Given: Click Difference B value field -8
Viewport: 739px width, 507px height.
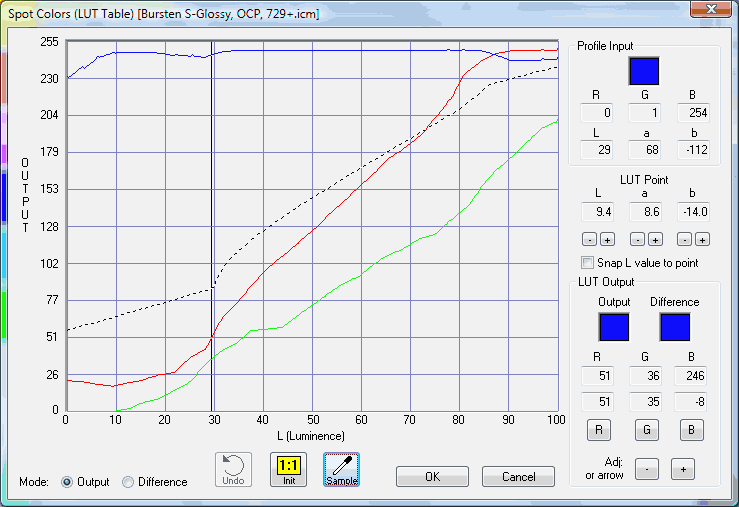Looking at the screenshot, I should pyautogui.click(x=690, y=401).
